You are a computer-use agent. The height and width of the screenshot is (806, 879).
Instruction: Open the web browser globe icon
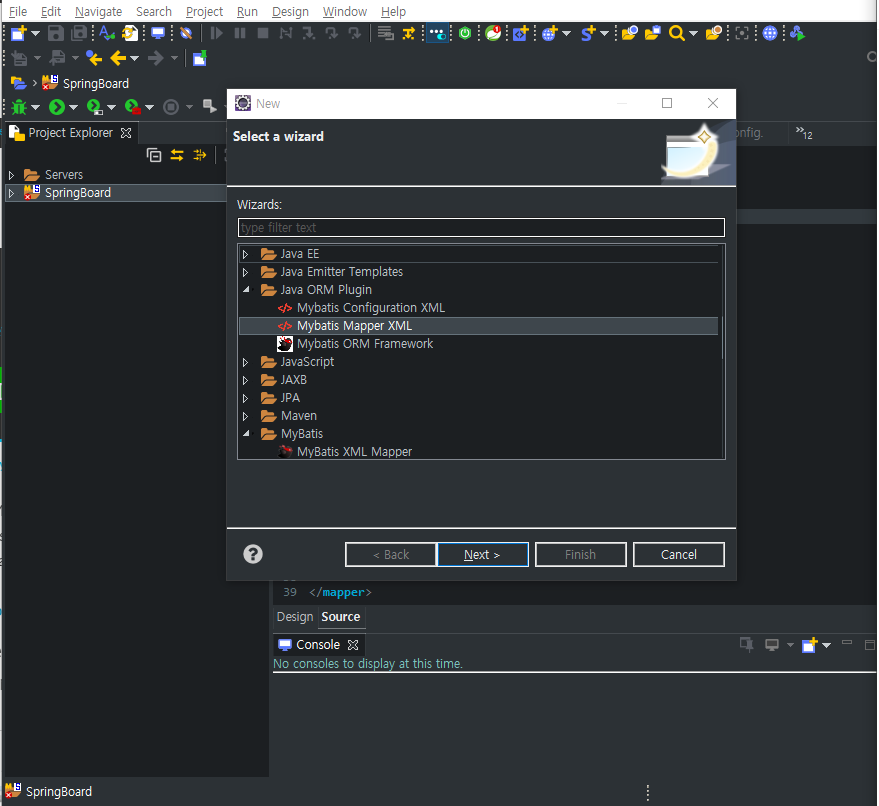[x=770, y=34]
